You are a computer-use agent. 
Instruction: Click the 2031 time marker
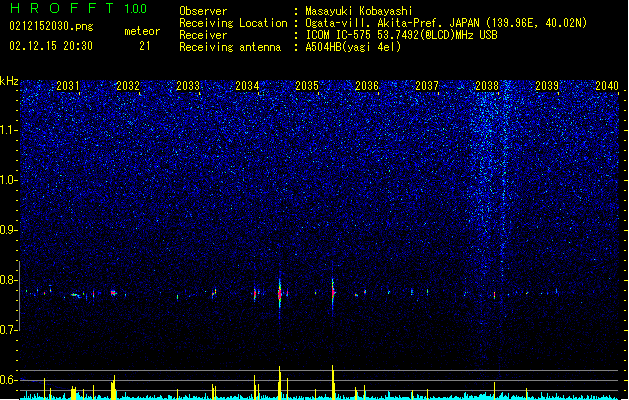[x=68, y=86]
